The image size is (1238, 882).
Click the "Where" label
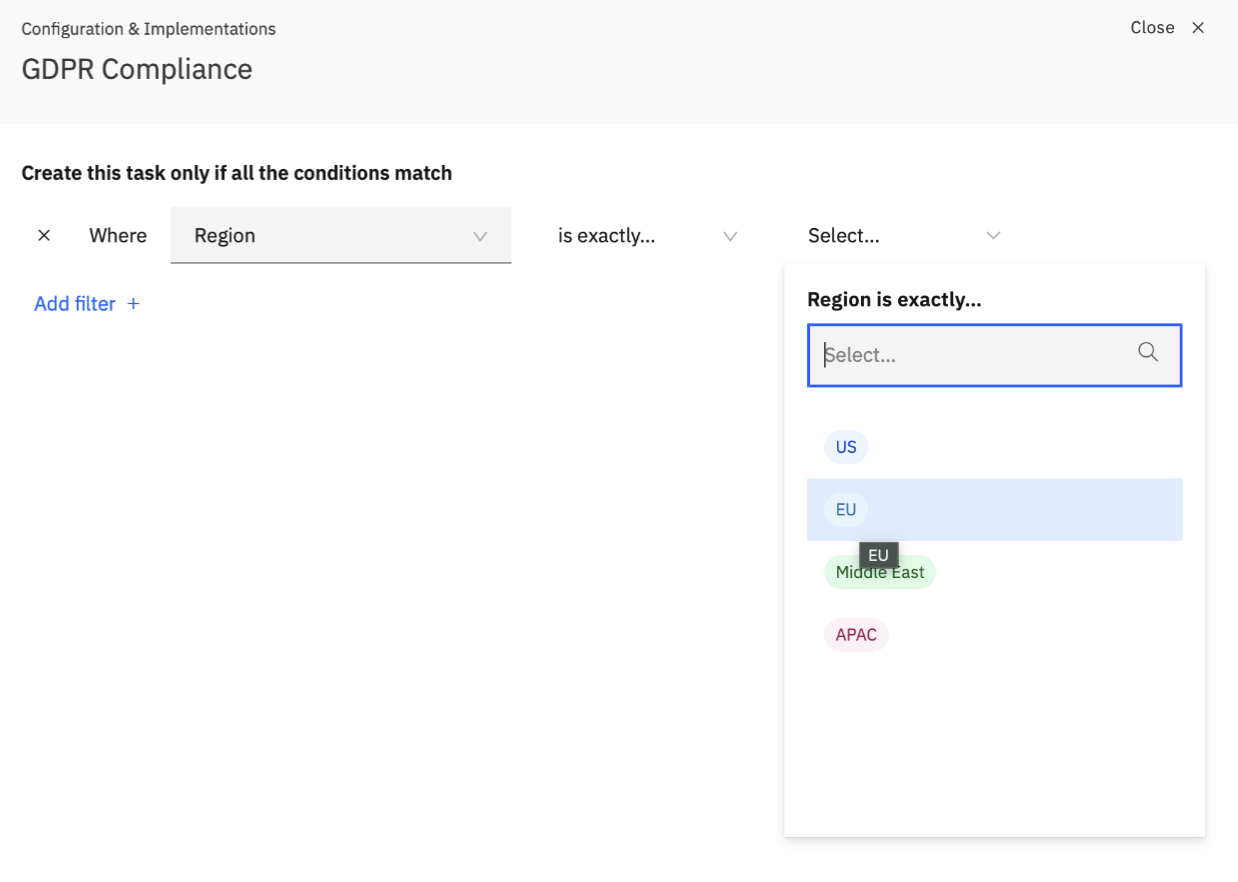tap(118, 235)
